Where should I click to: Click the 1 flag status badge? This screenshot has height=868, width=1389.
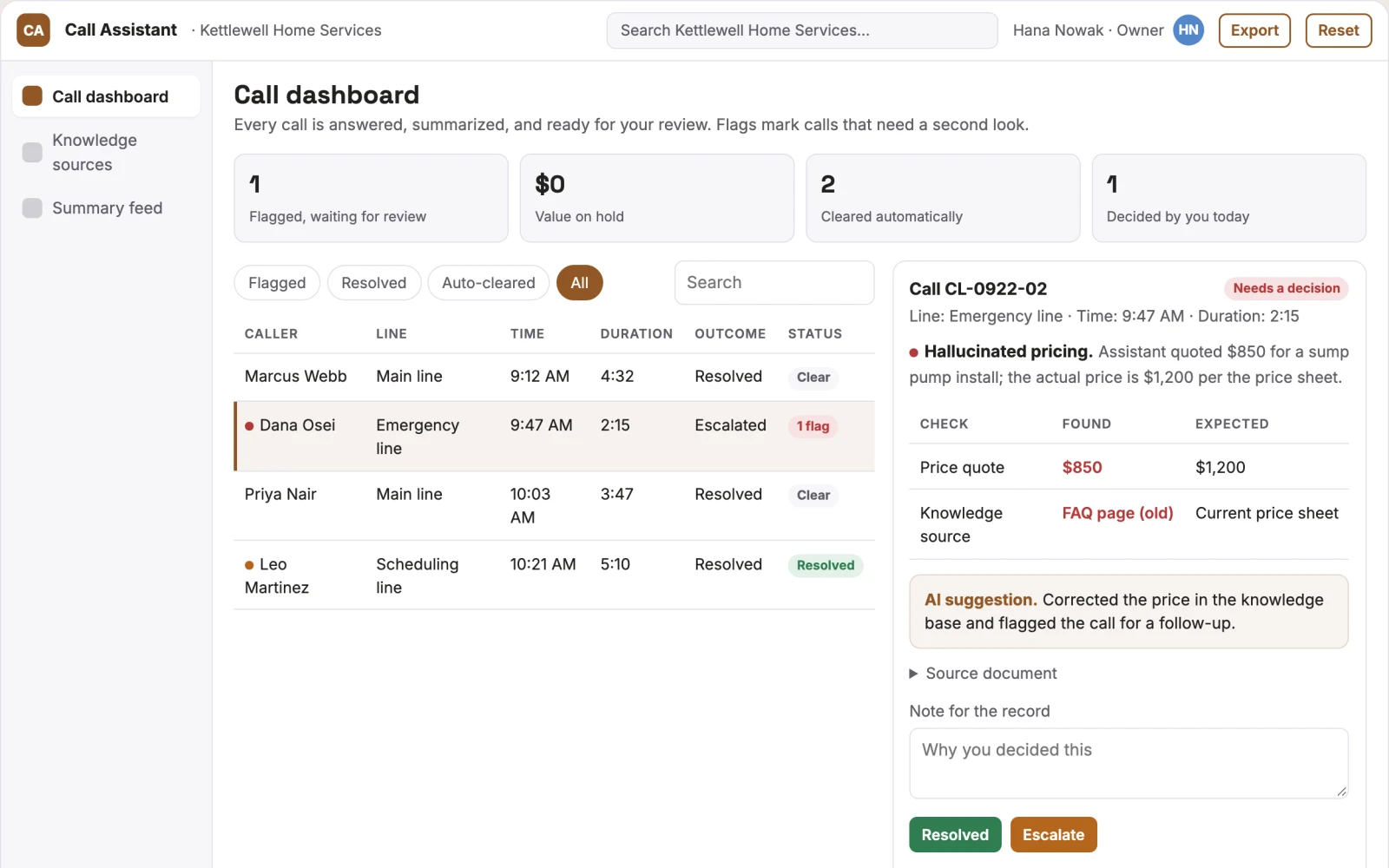point(813,426)
